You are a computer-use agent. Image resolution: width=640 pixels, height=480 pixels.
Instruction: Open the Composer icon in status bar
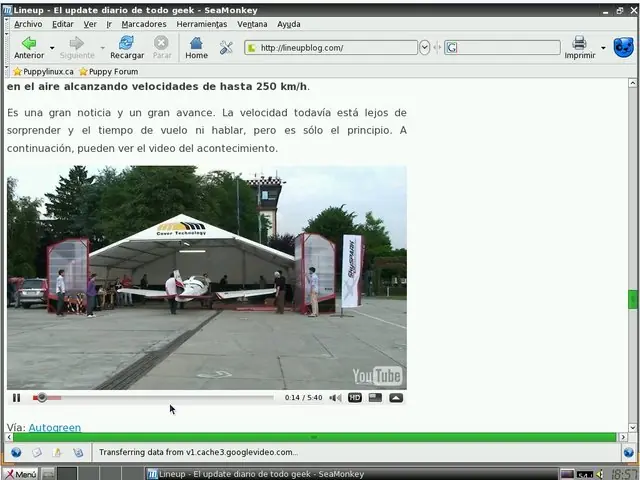[57, 452]
